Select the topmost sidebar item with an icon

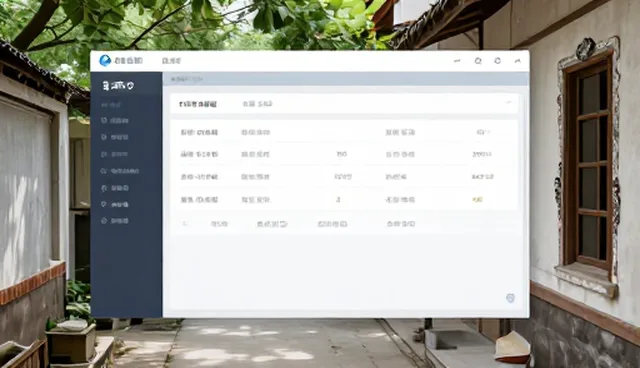115,120
